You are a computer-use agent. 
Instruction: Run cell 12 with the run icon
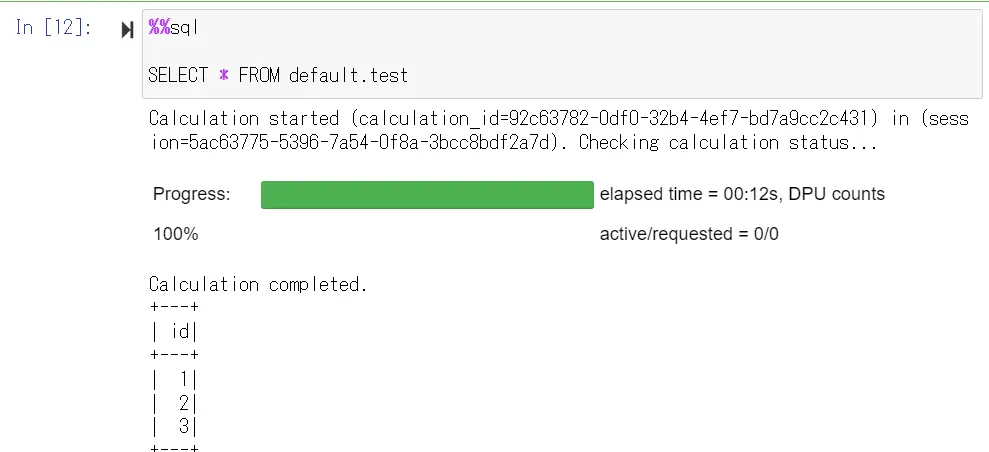click(127, 30)
